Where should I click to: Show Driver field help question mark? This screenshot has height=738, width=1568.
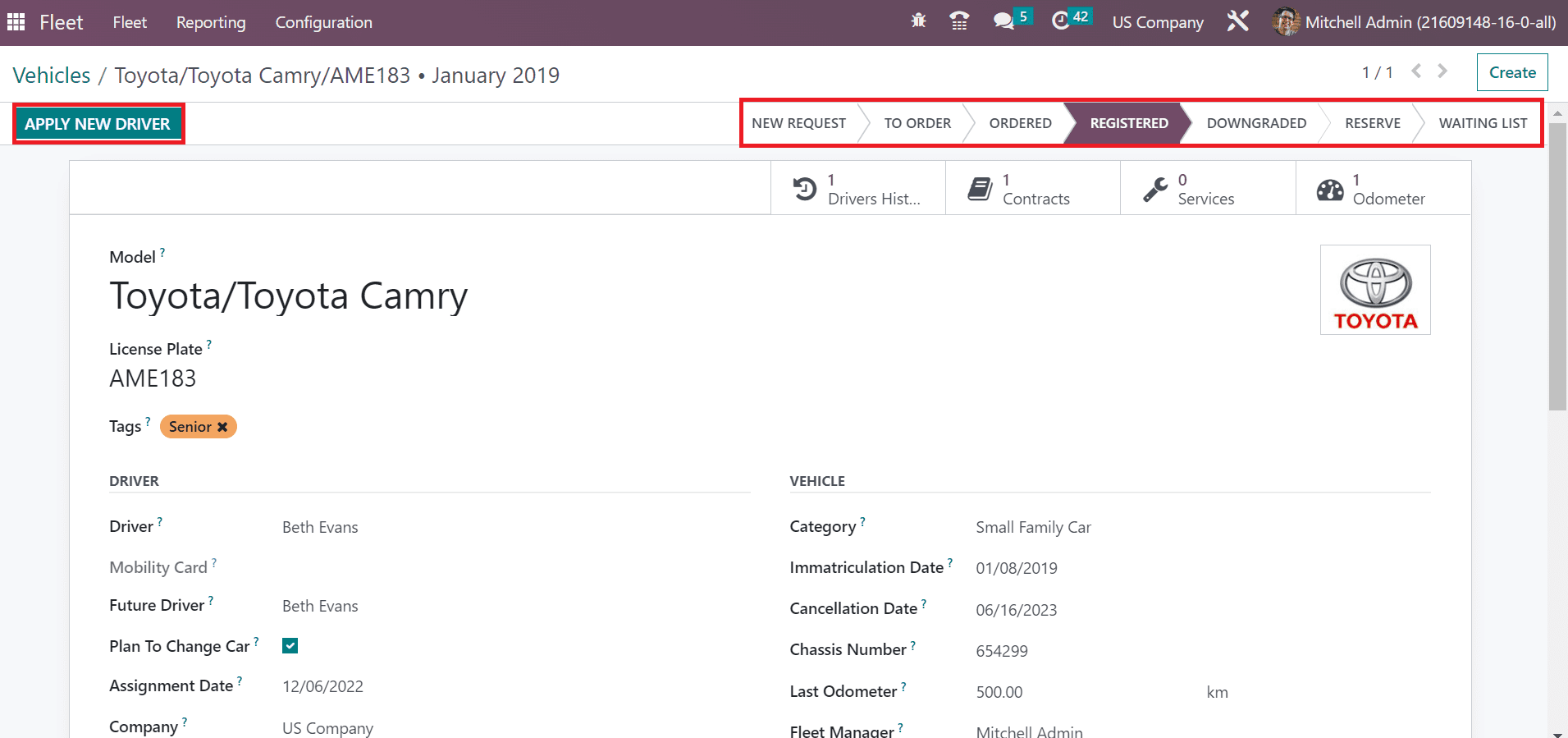tap(160, 522)
